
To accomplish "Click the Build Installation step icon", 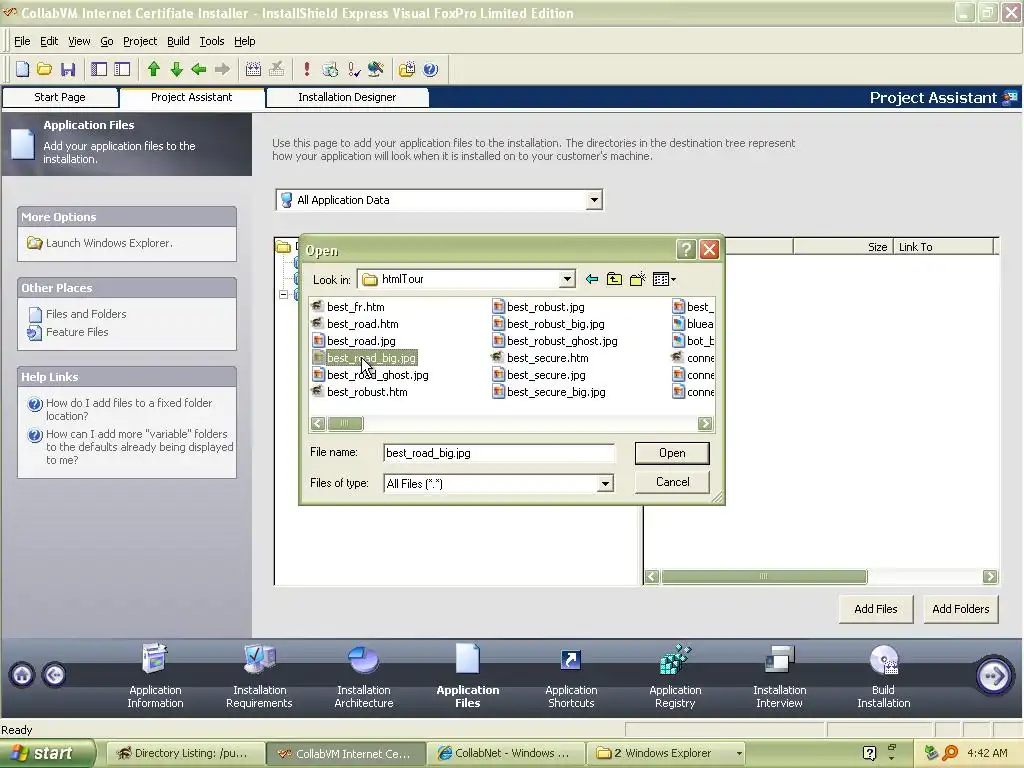I will pos(884,660).
